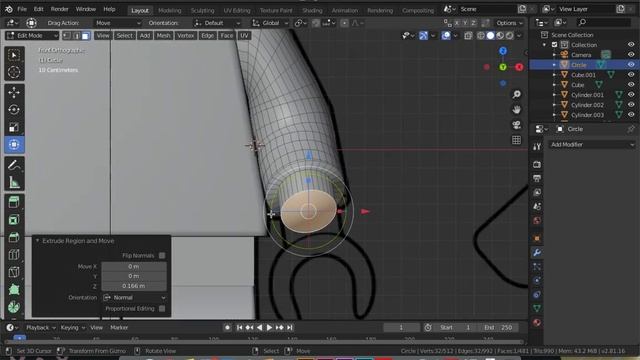The image size is (640, 360).
Task: Open the Render menu
Action: (60, 9)
